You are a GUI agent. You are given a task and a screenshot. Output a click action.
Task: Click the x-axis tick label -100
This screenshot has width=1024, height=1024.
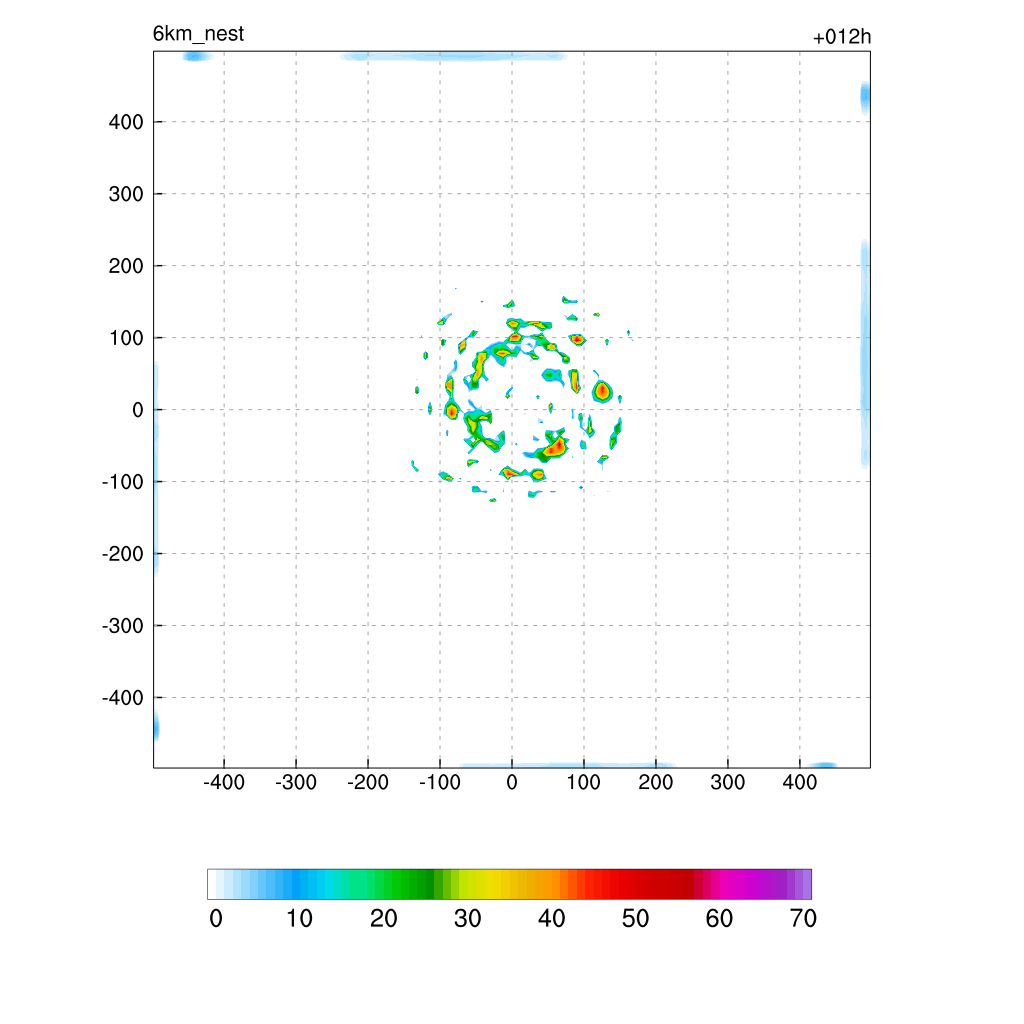pos(440,782)
